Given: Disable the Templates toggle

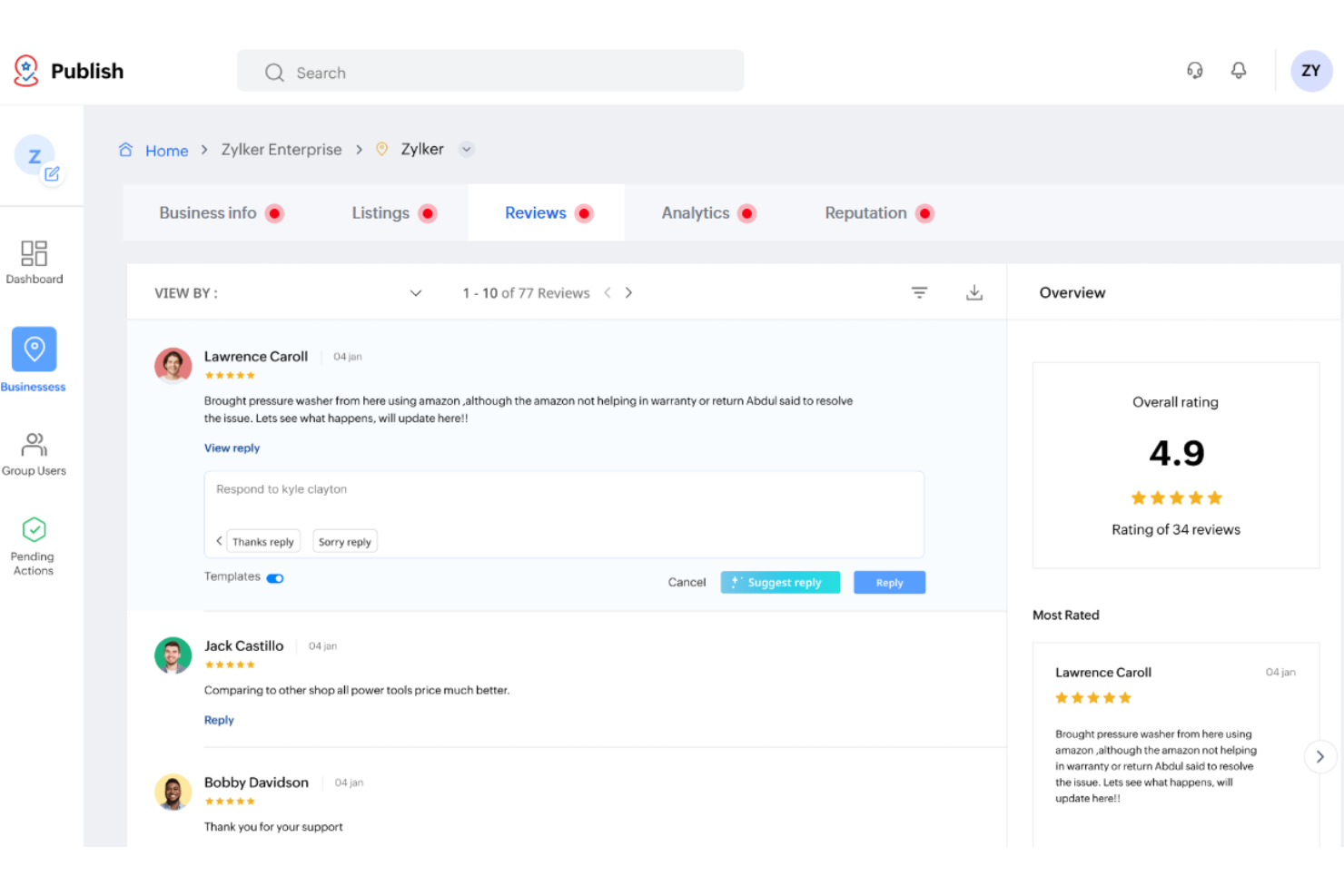Looking at the screenshot, I should (x=274, y=577).
